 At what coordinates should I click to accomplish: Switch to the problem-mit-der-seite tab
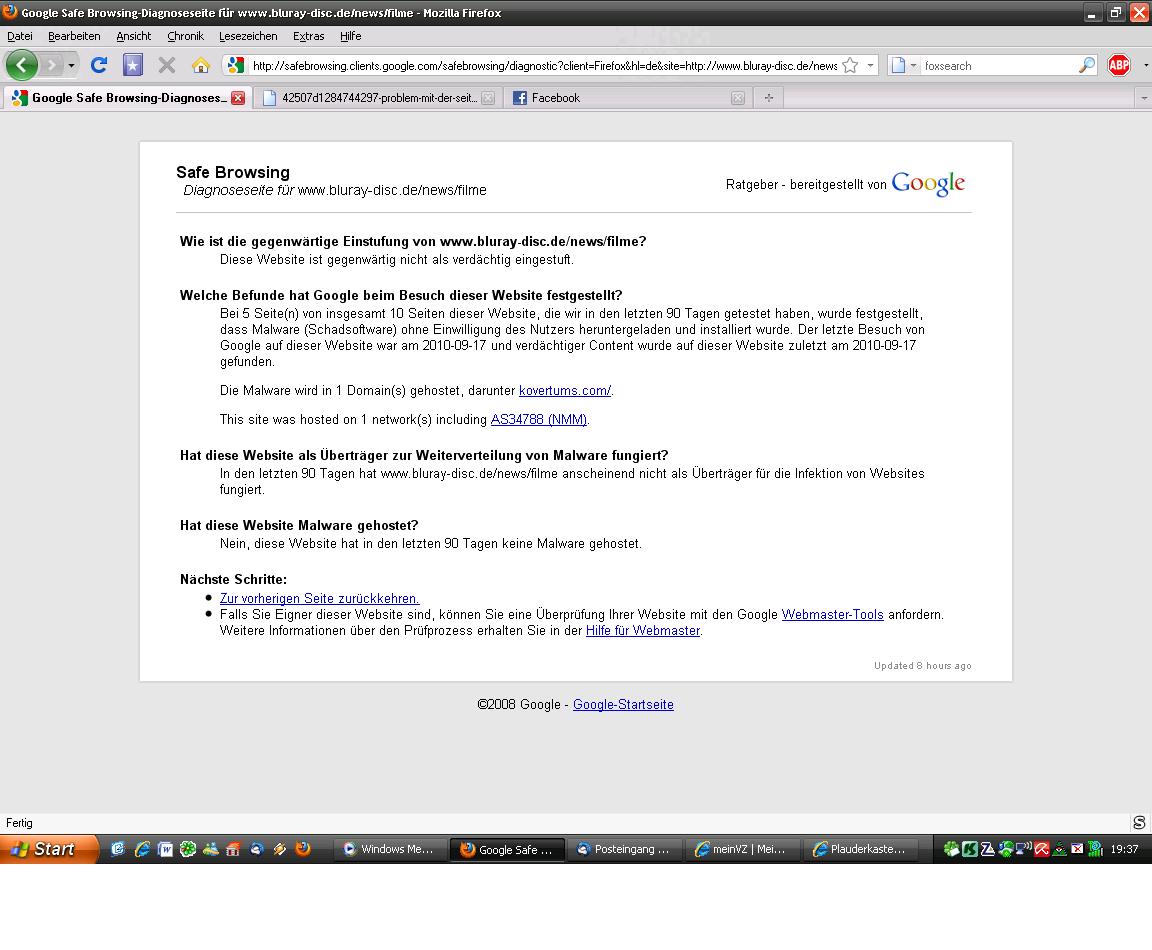(378, 98)
